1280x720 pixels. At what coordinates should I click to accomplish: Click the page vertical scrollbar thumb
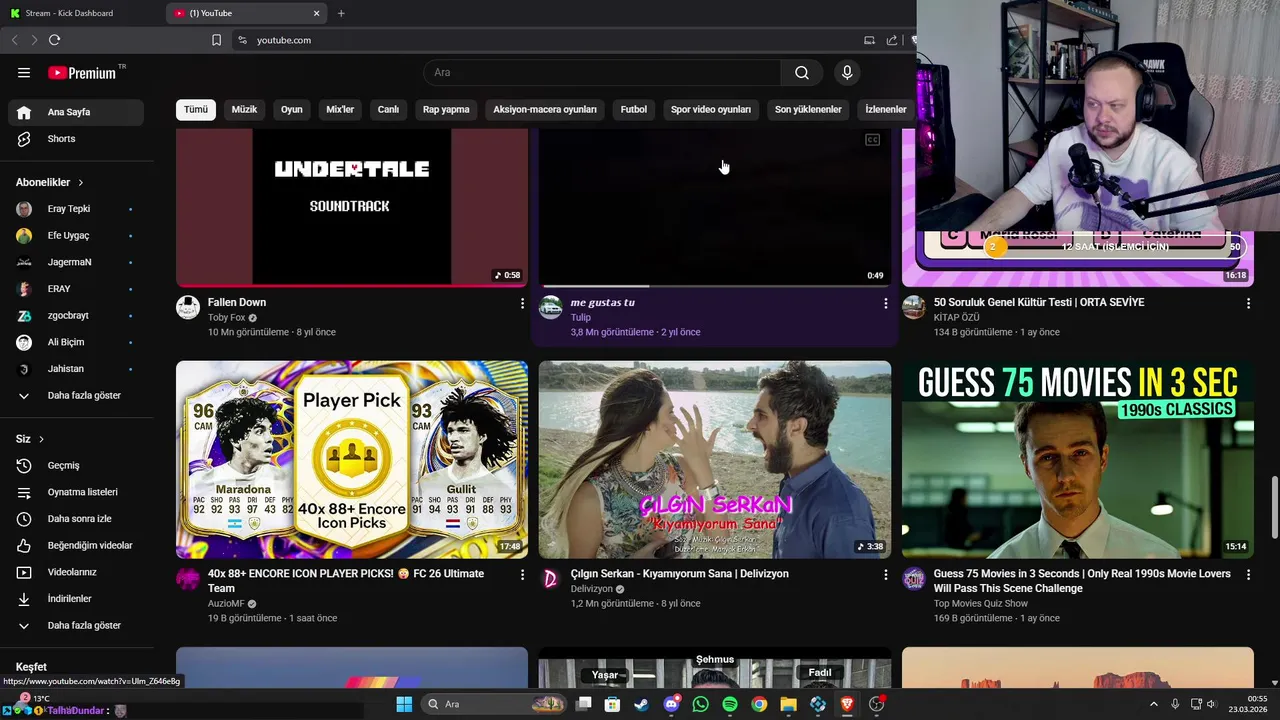click(x=1274, y=508)
